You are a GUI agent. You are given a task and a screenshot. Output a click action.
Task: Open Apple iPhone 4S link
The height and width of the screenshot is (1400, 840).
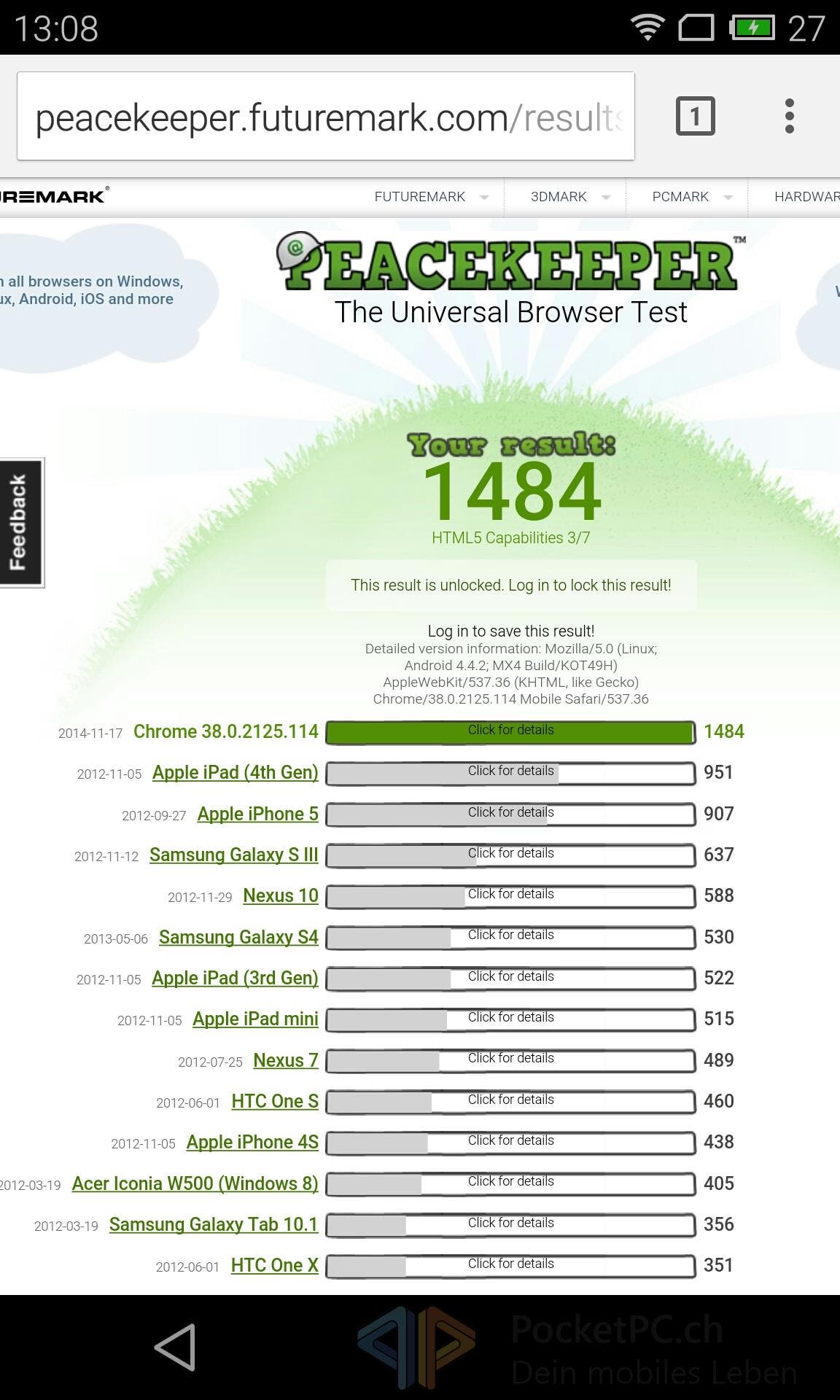tap(252, 1142)
